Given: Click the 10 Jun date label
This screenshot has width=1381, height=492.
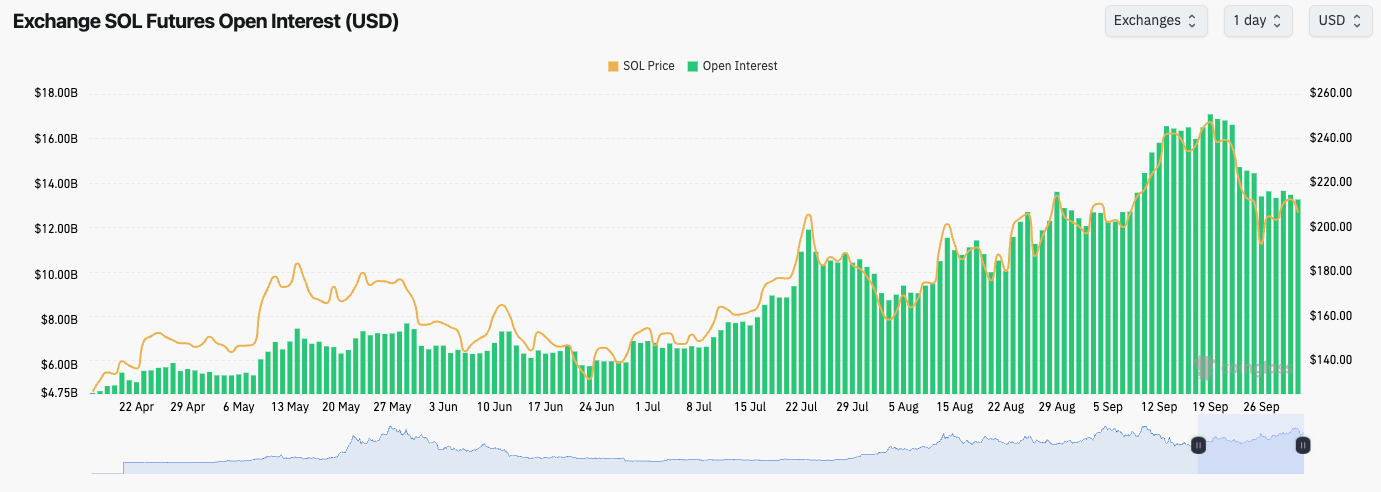Looking at the screenshot, I should coord(494,408).
